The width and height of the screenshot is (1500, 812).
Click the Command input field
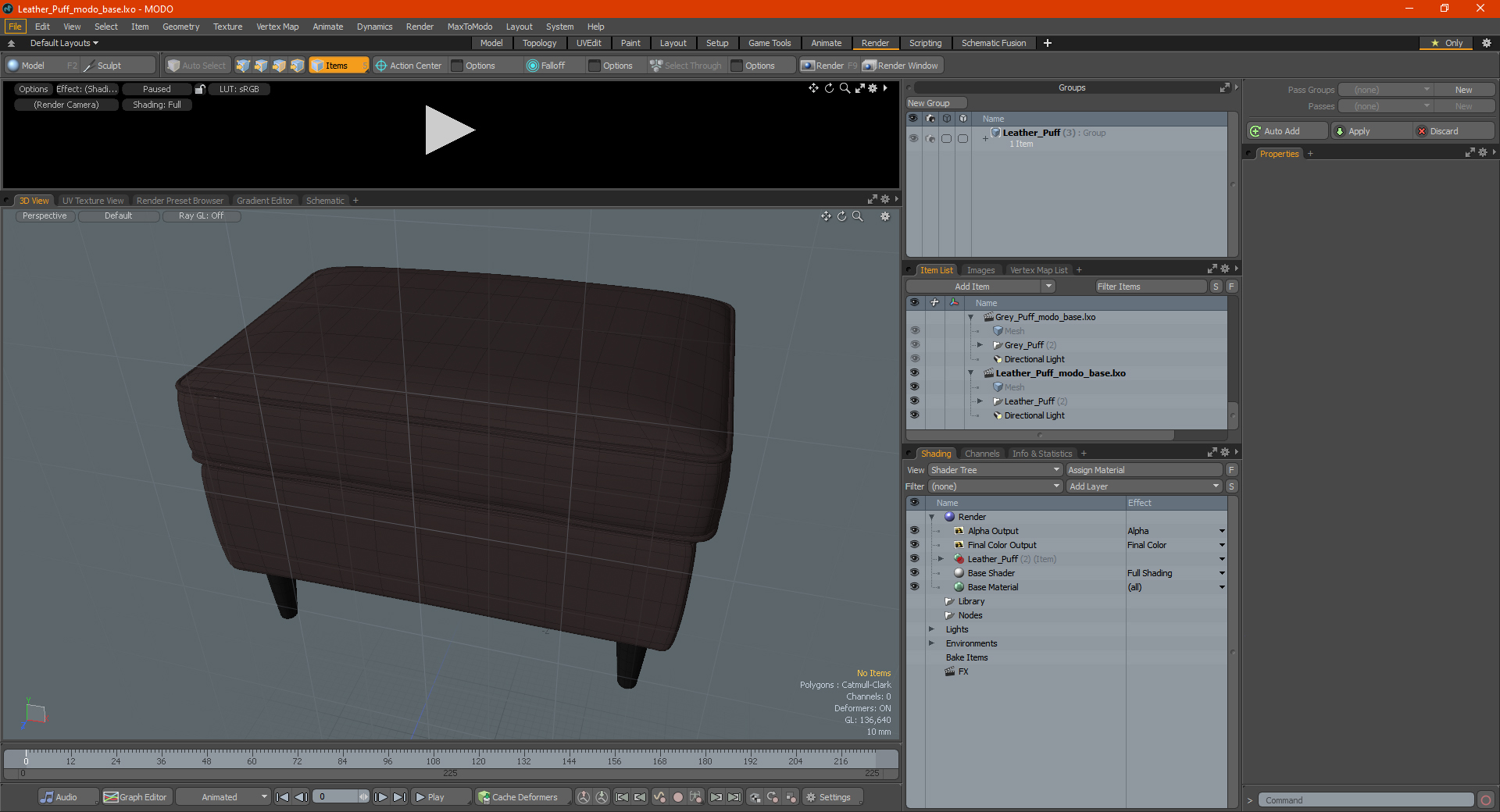point(1366,800)
